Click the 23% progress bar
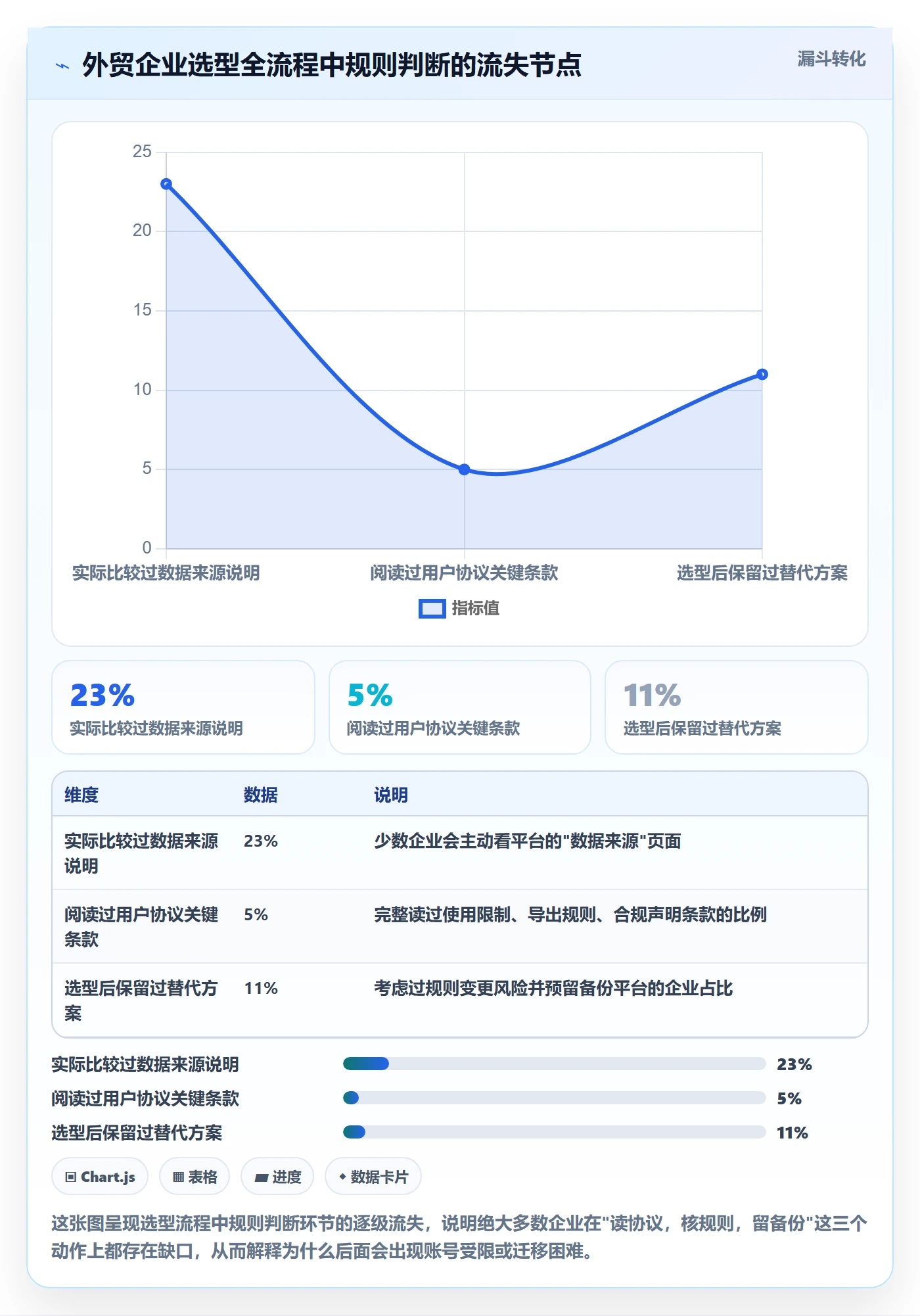The width and height of the screenshot is (920, 1316). pyautogui.click(x=555, y=1064)
